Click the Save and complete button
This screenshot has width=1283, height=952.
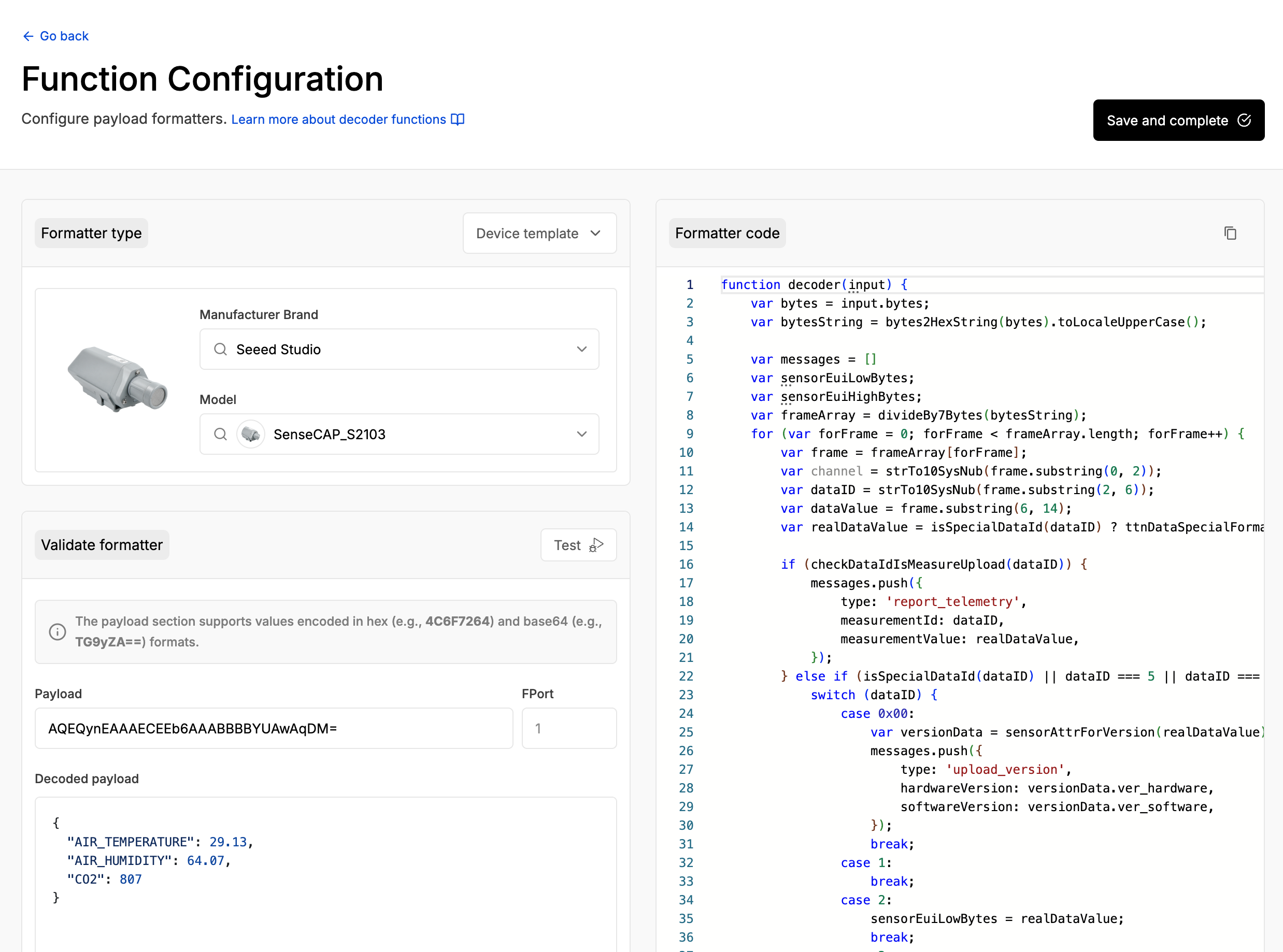pos(1178,121)
